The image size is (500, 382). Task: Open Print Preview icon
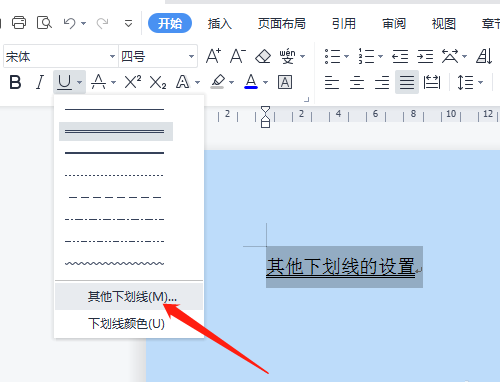[x=44, y=23]
